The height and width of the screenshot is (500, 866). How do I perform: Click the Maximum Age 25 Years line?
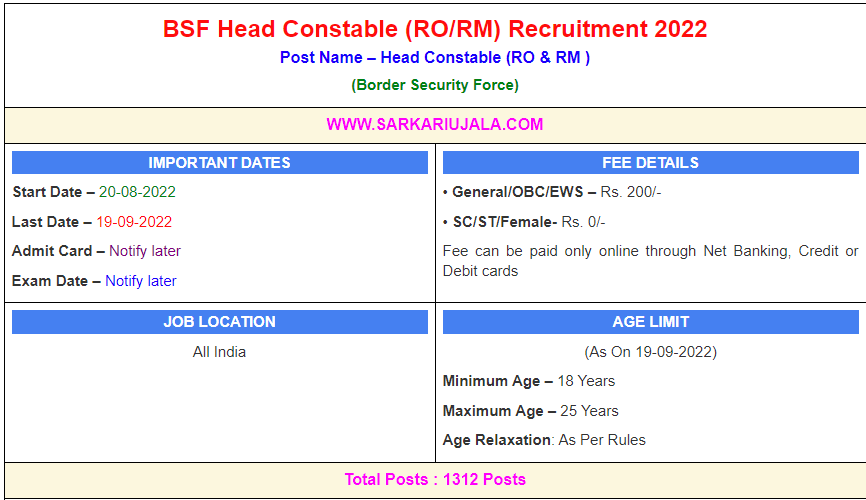point(531,411)
